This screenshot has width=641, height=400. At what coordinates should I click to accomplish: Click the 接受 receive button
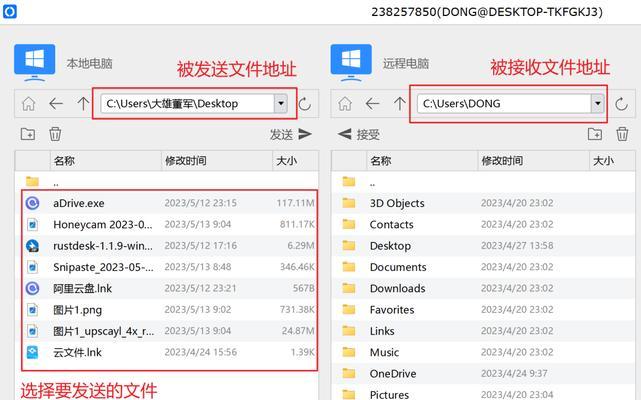click(359, 134)
